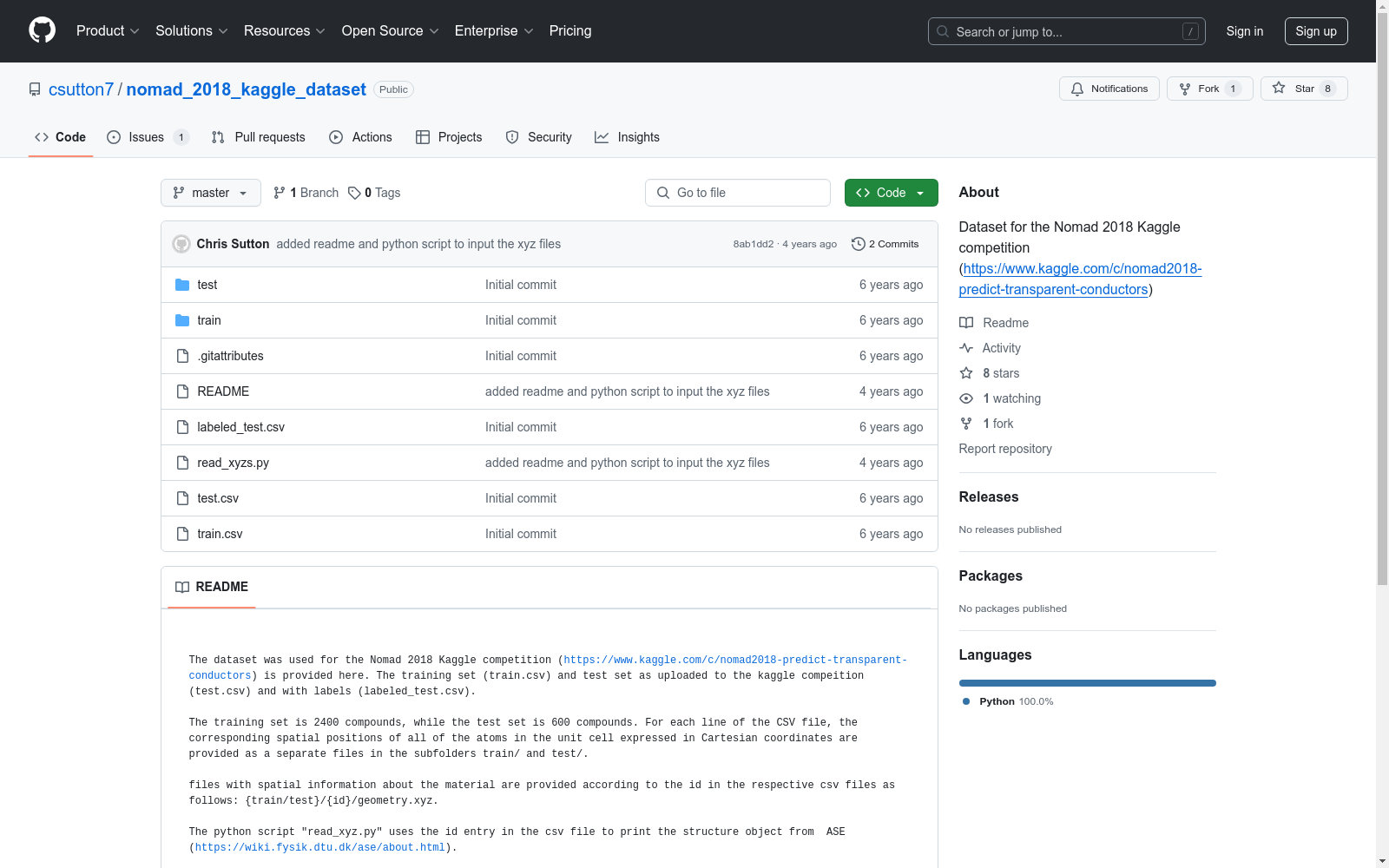Open the Pull requests tab

[x=259, y=137]
